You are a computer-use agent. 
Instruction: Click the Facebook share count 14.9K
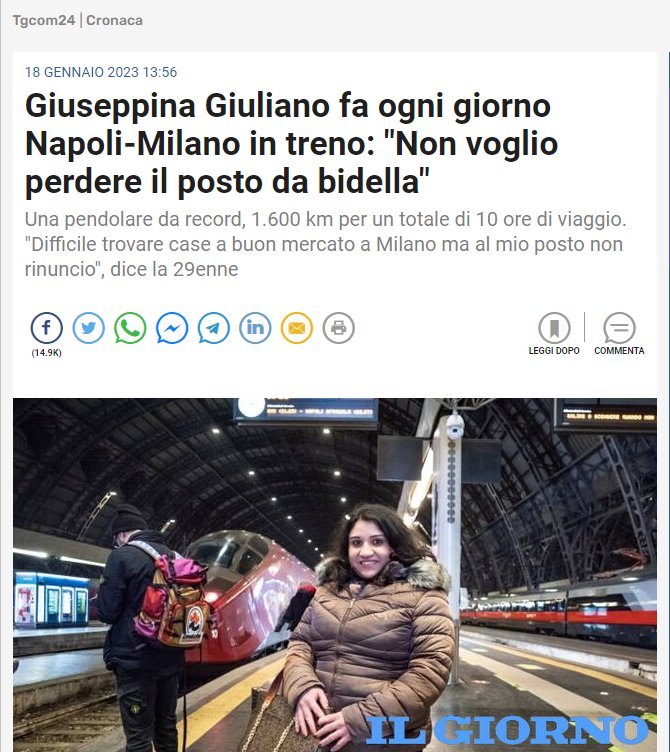tap(47, 353)
